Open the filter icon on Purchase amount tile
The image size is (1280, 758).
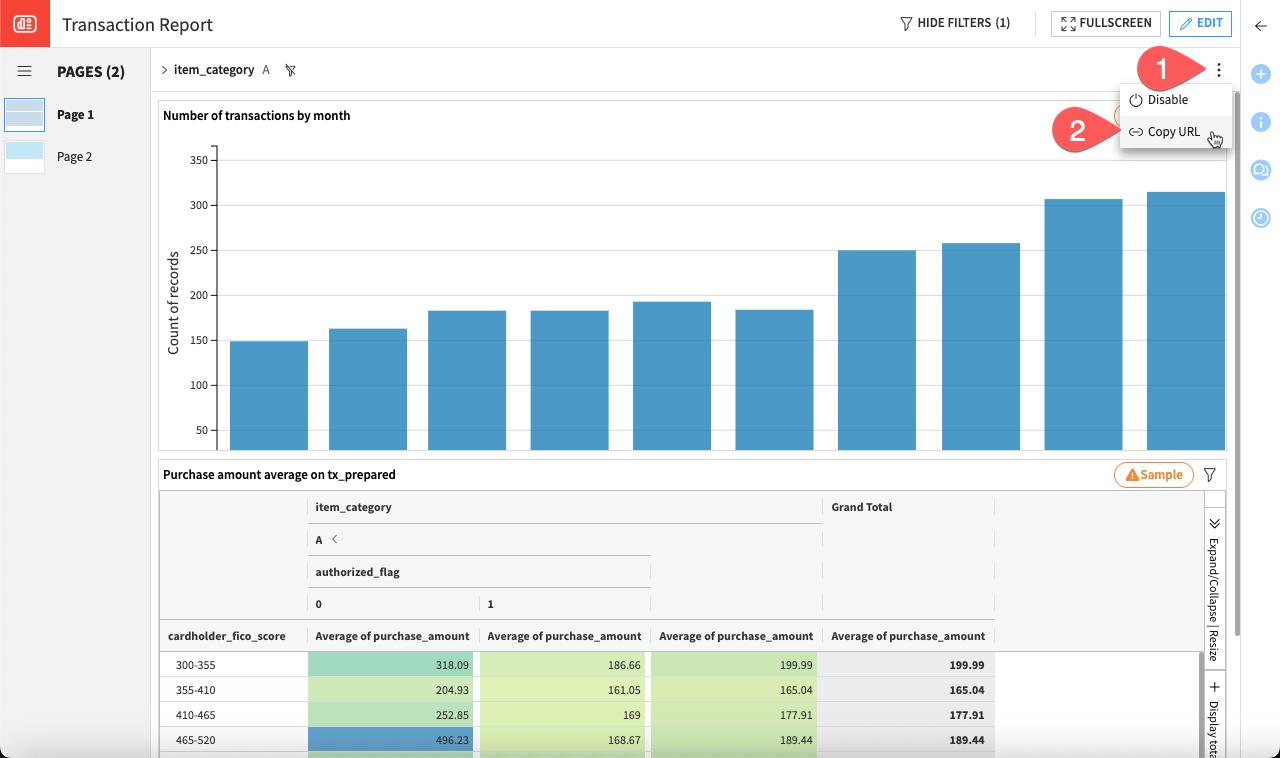1209,474
